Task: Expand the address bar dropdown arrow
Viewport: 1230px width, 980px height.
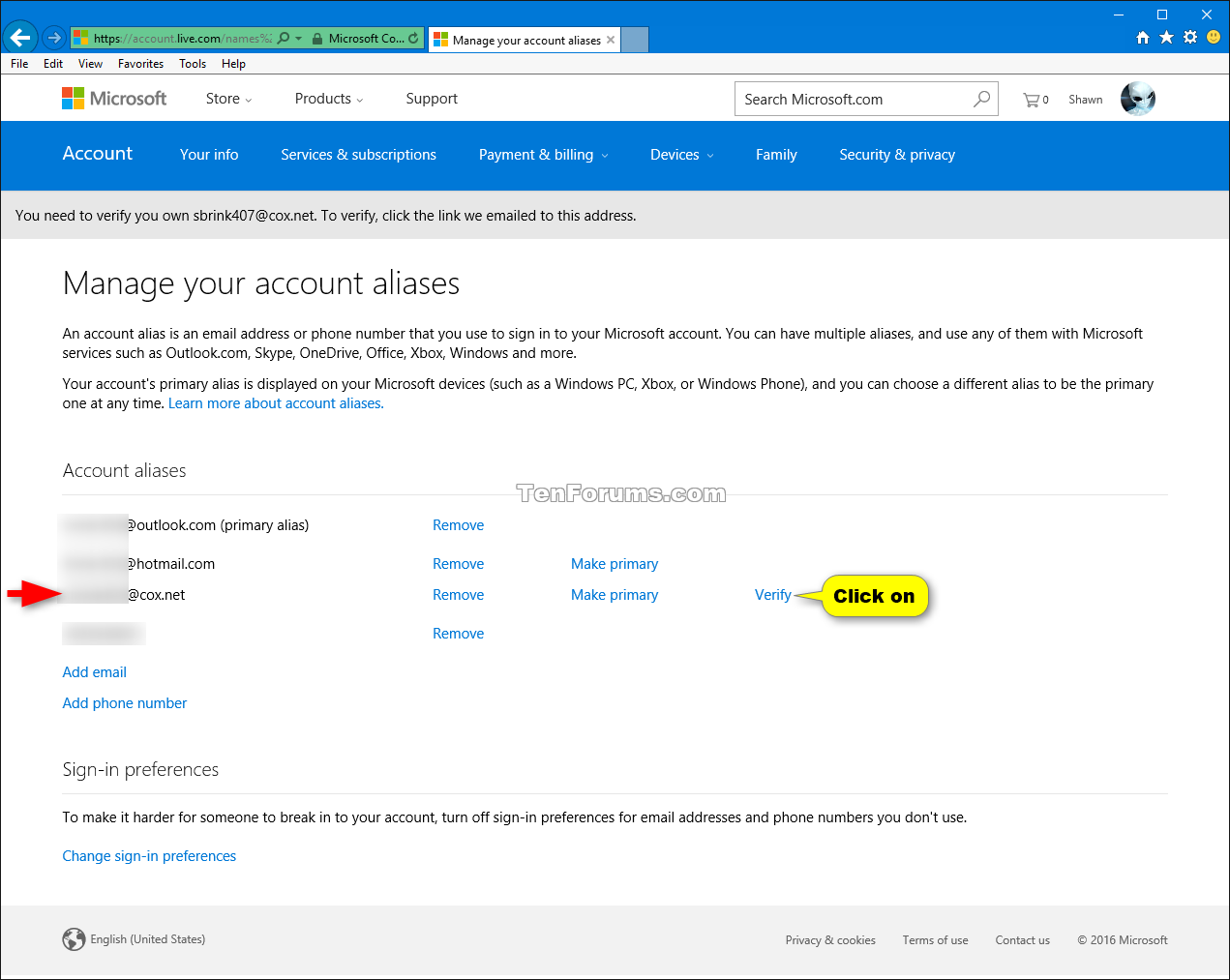Action: tap(298, 39)
